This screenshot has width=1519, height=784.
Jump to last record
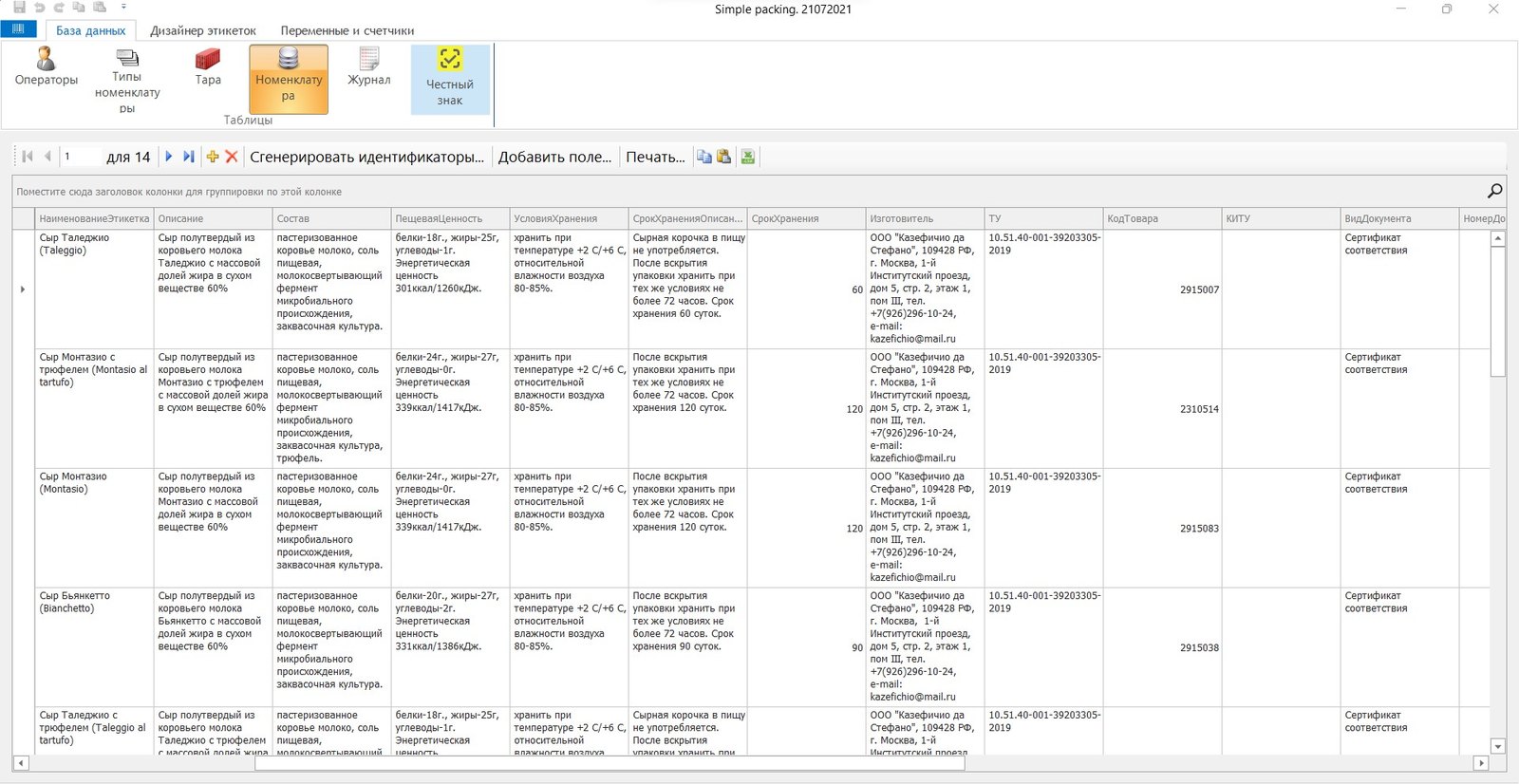click(189, 157)
